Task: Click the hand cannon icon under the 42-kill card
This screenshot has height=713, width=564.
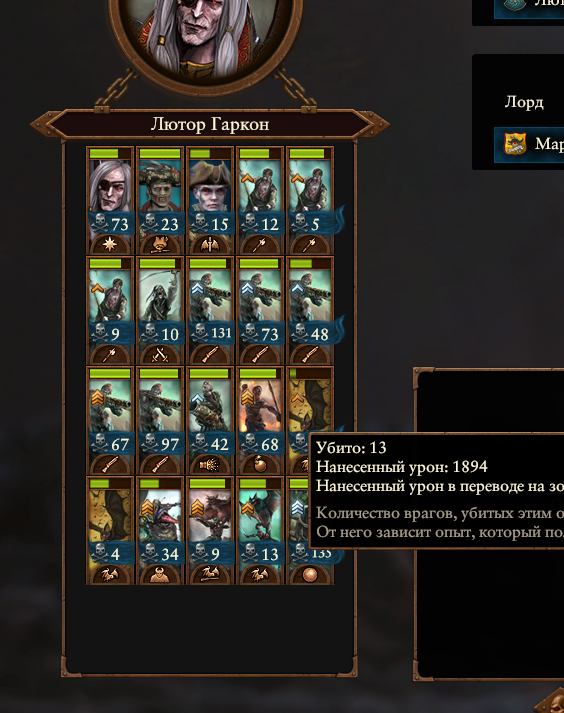Action: 210,465
